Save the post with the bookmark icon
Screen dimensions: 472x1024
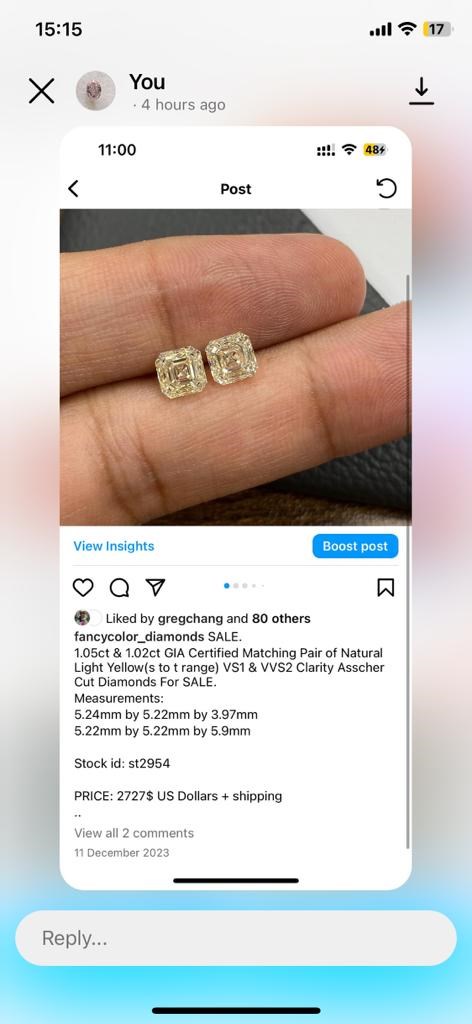(x=386, y=587)
